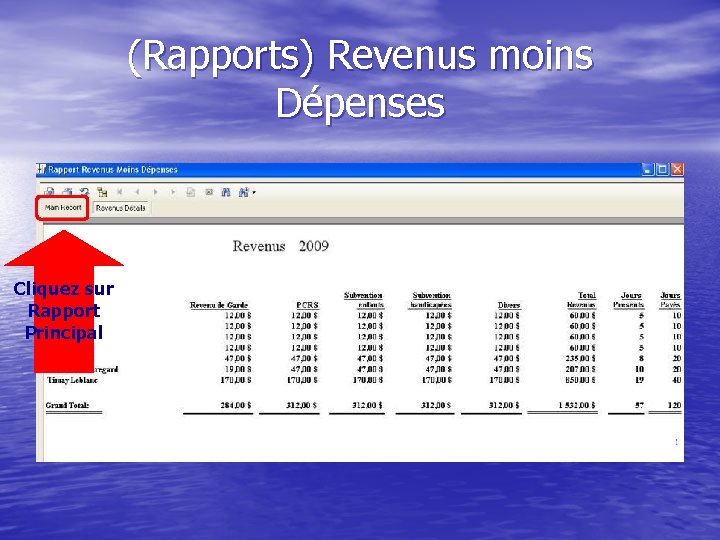Click the zoom binoculars icon
This screenshot has height=540, width=720.
[243, 192]
